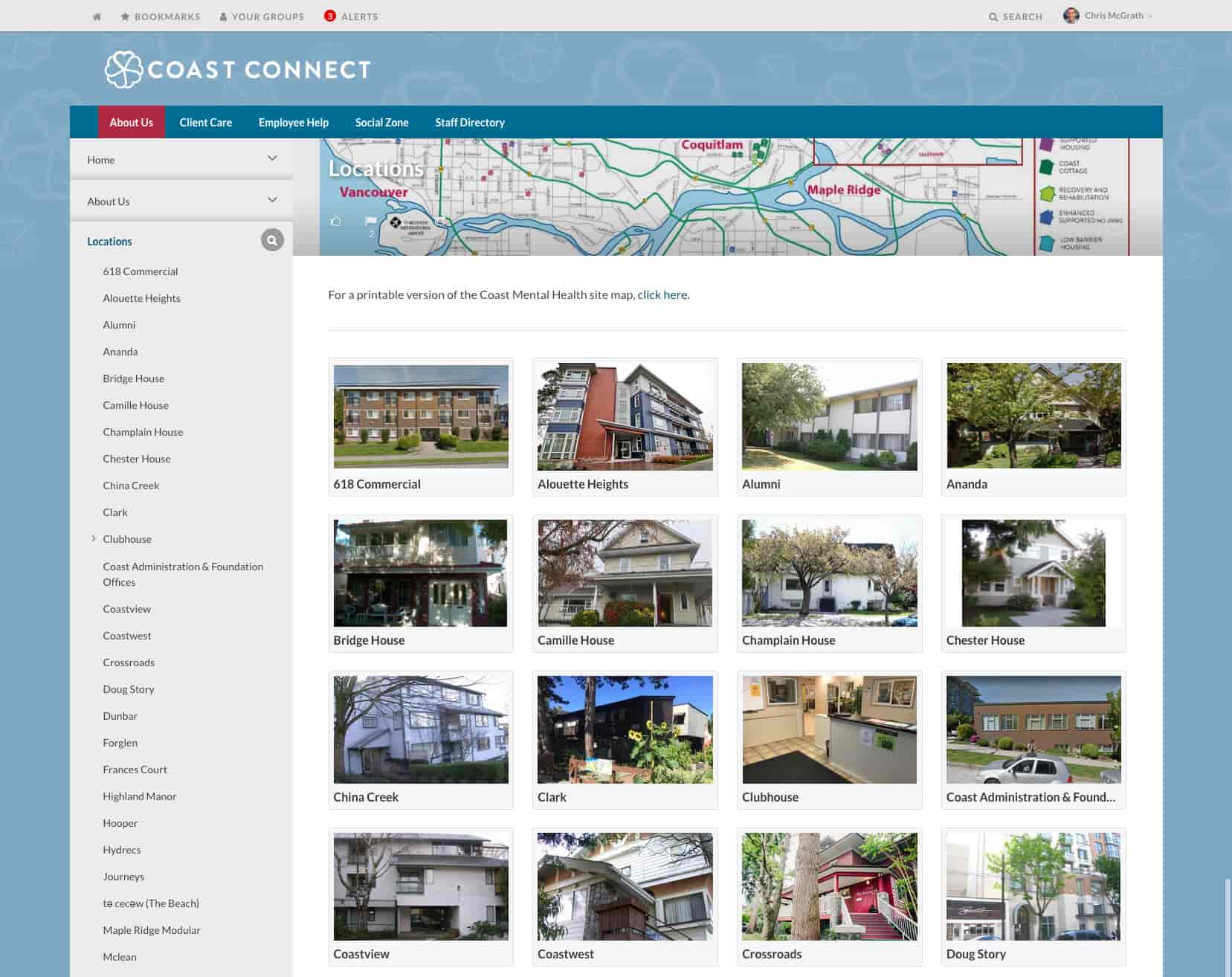The image size is (1232, 977).
Task: Expand the Clubhouse tree item arrow
Action: pyautogui.click(x=94, y=538)
